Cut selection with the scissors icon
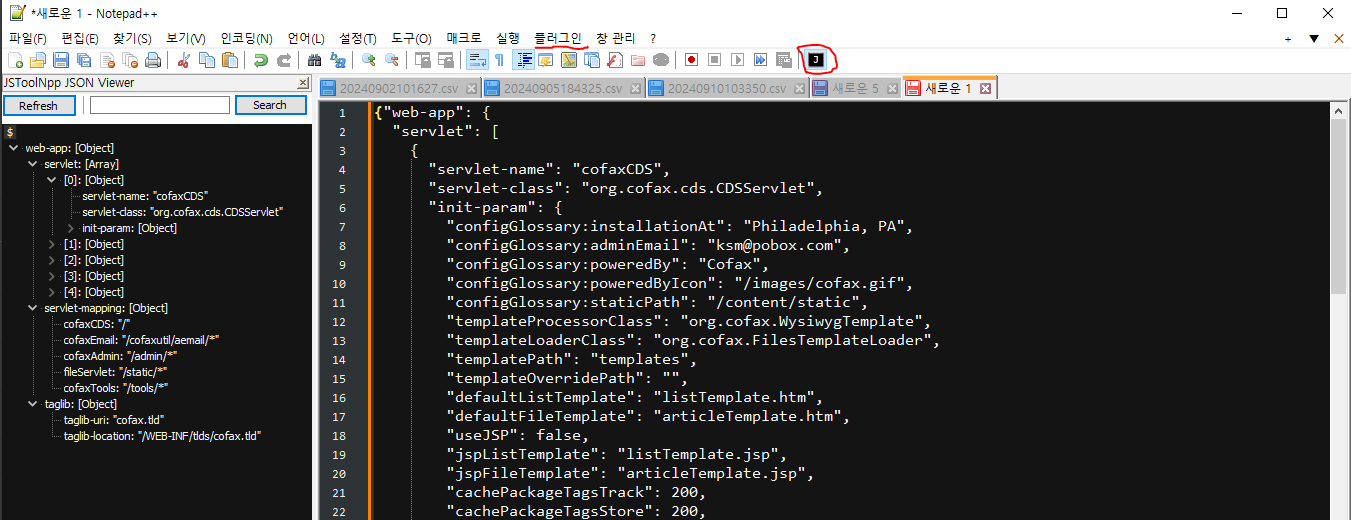Screen dimensions: 1351x520 pos(184,60)
